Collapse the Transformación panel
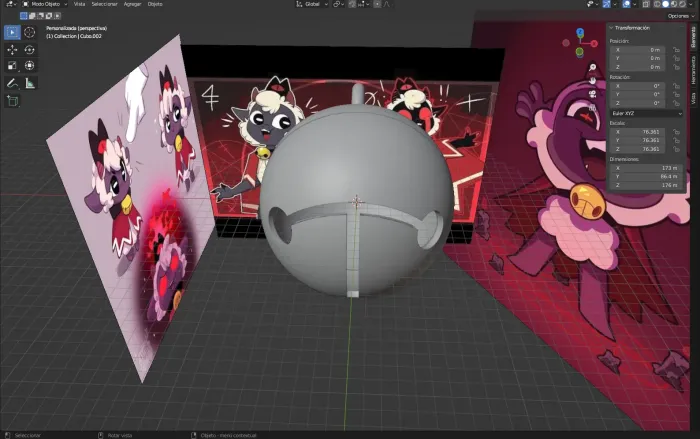Viewport: 700px width, 439px height. coord(629,28)
